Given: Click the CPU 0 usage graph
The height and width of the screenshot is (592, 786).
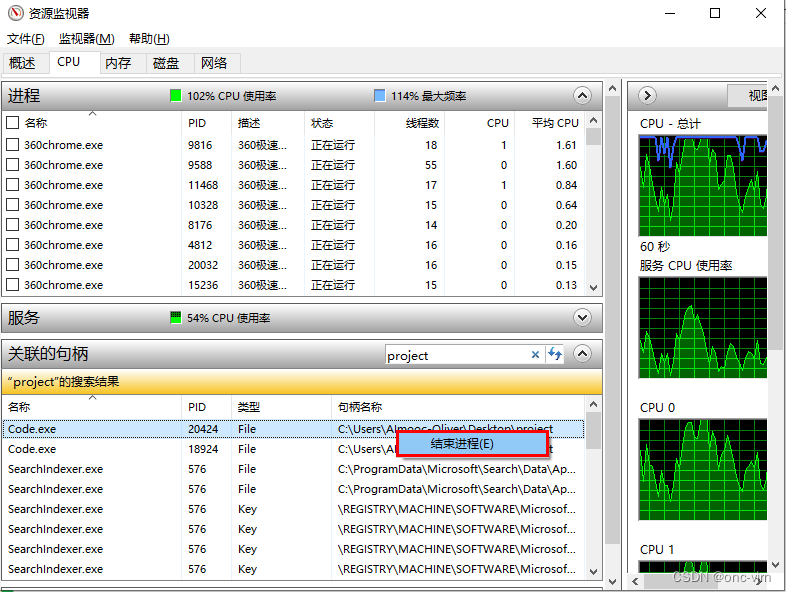Looking at the screenshot, I should [703, 470].
